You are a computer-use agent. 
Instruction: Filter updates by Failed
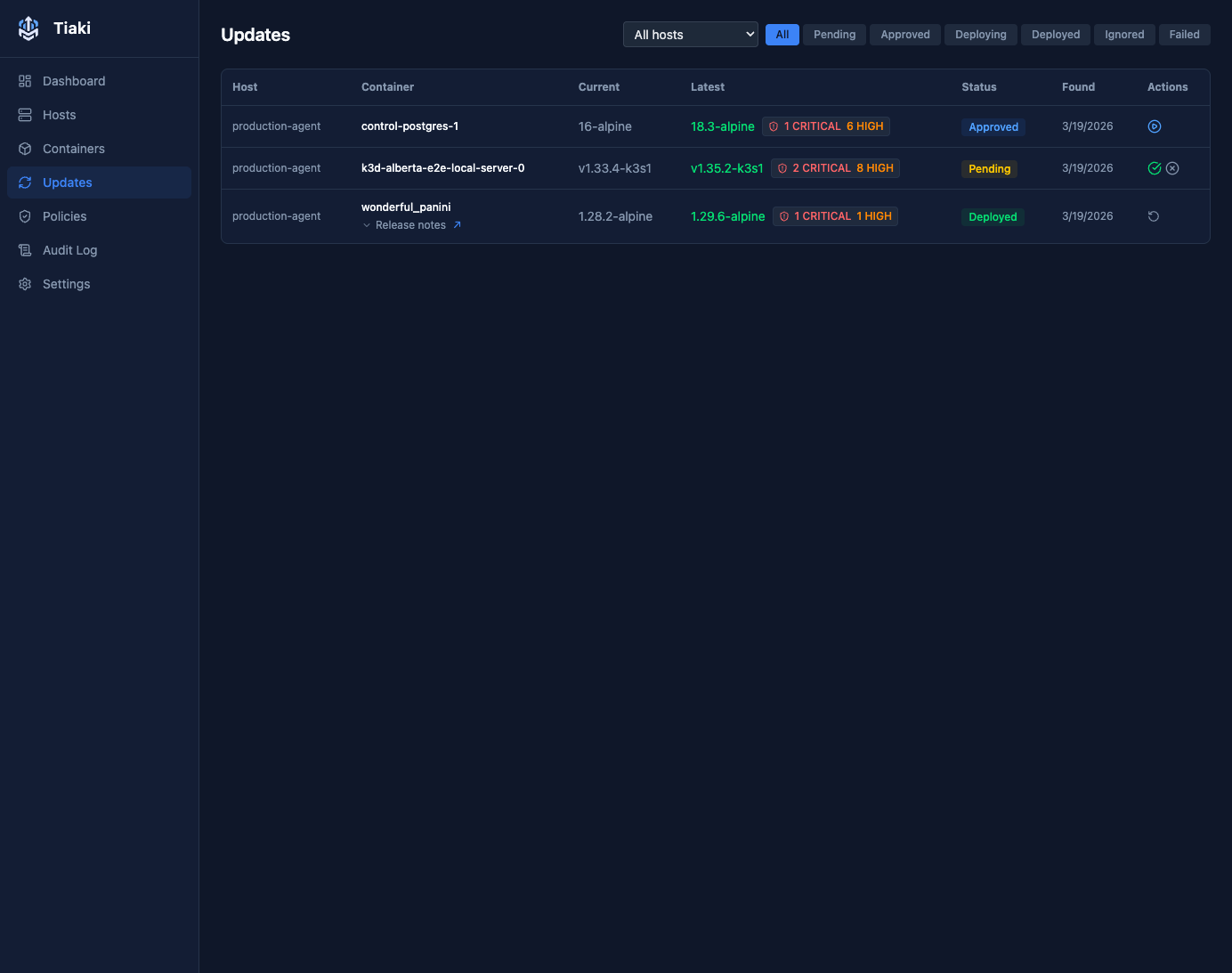click(1185, 35)
